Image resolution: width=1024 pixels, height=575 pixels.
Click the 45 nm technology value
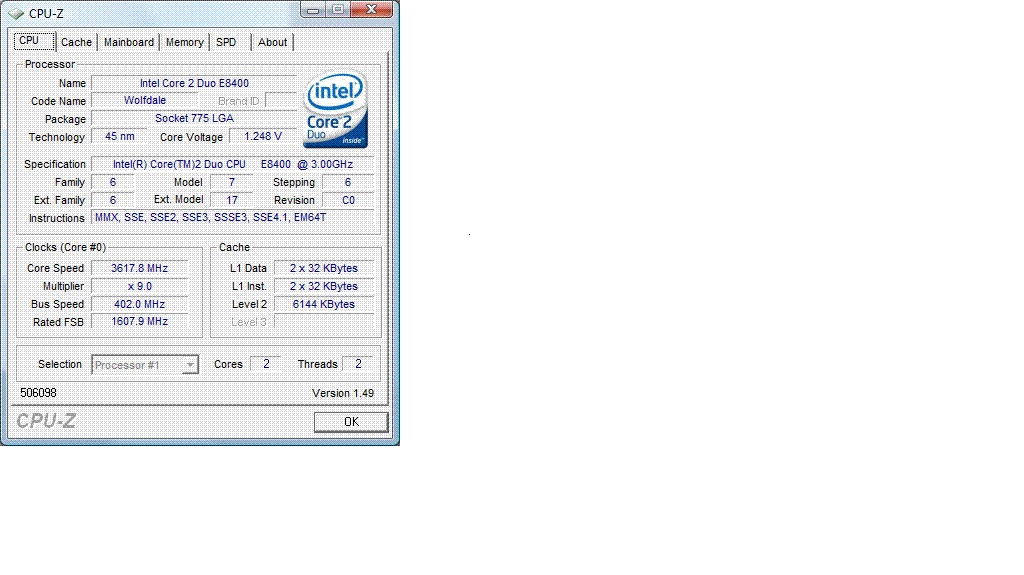(120, 137)
